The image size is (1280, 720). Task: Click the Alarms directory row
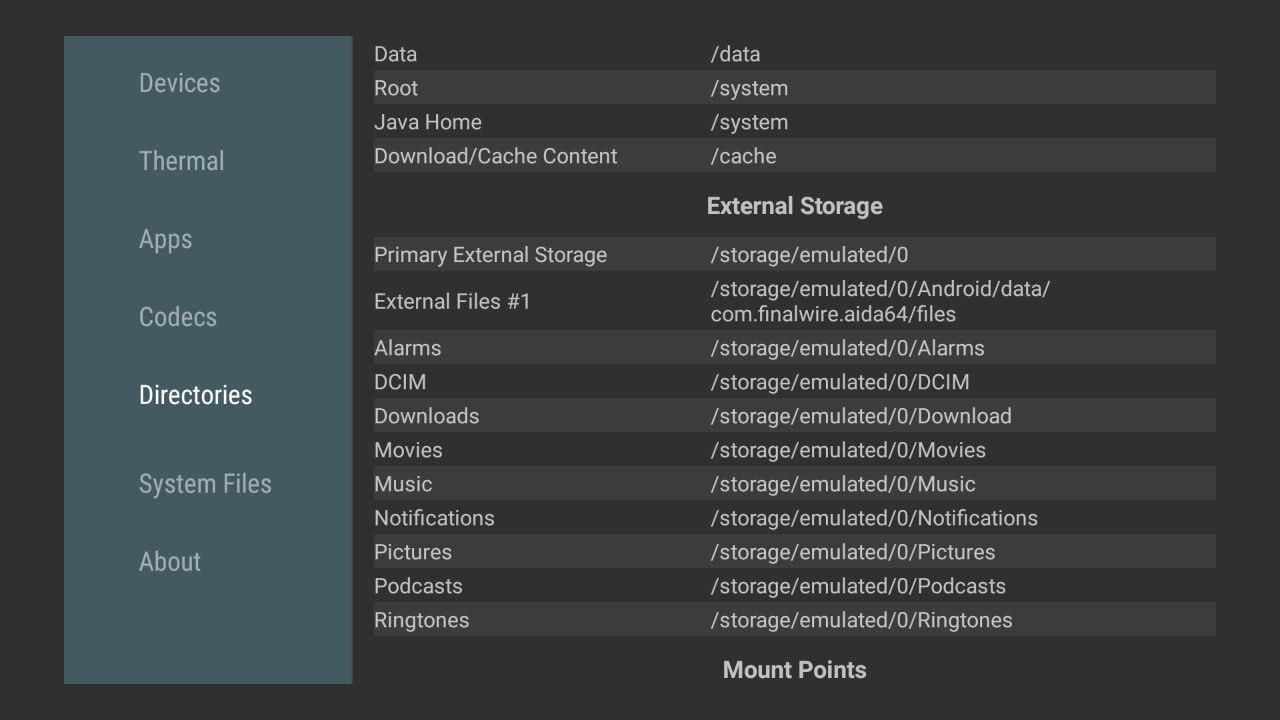click(x=794, y=348)
